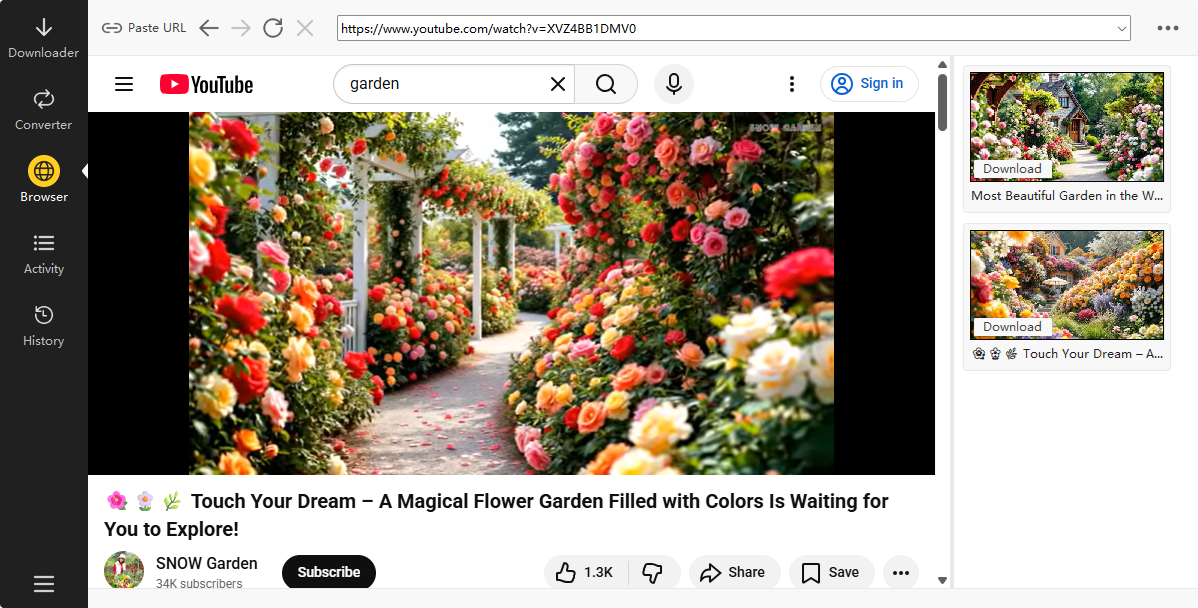The width and height of the screenshot is (1198, 608).
Task: Click the YouTube search magnifier button
Action: coord(606,84)
